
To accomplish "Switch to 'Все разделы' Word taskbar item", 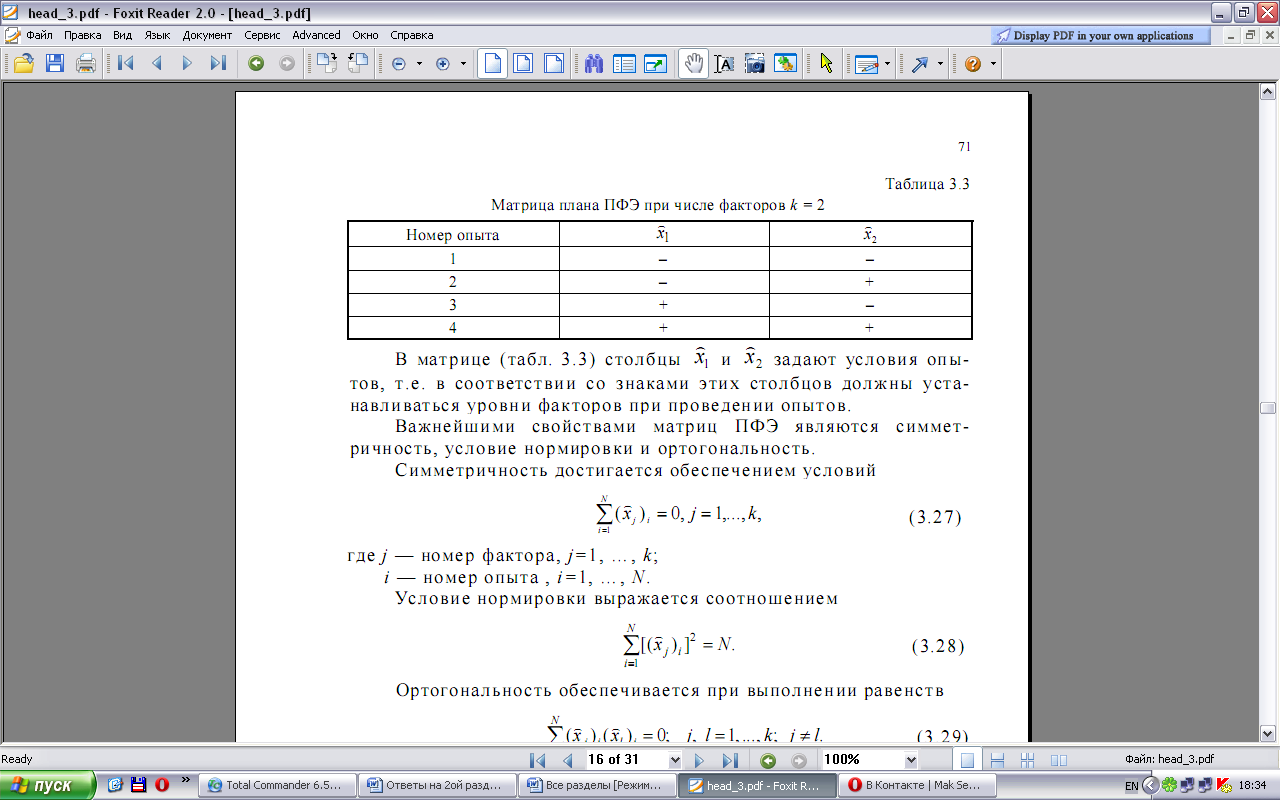I will coord(598,785).
